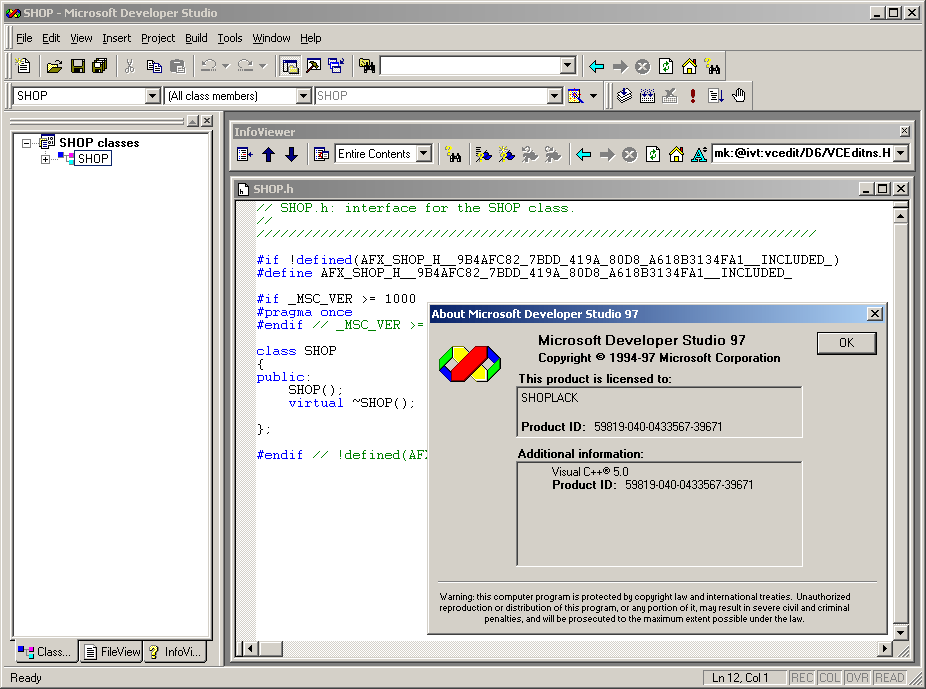Open the Window menu
This screenshot has width=926, height=689.
click(271, 38)
